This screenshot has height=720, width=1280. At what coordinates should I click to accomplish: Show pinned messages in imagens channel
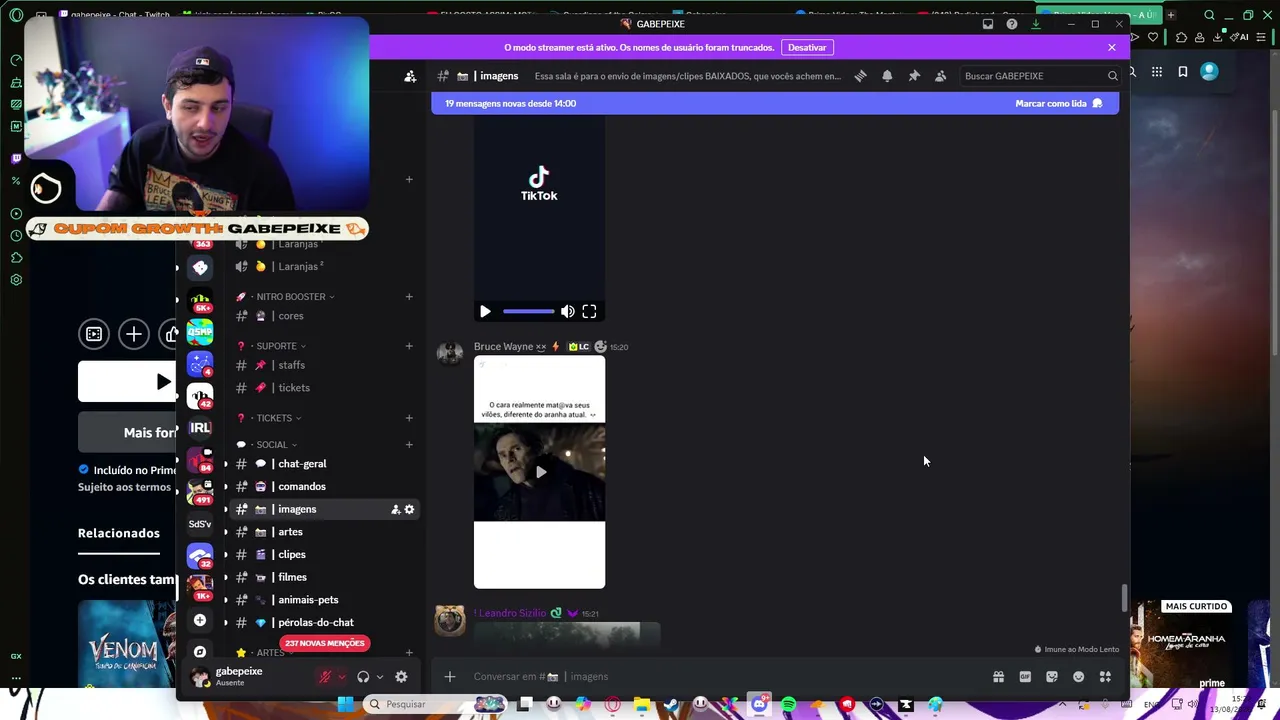(914, 76)
